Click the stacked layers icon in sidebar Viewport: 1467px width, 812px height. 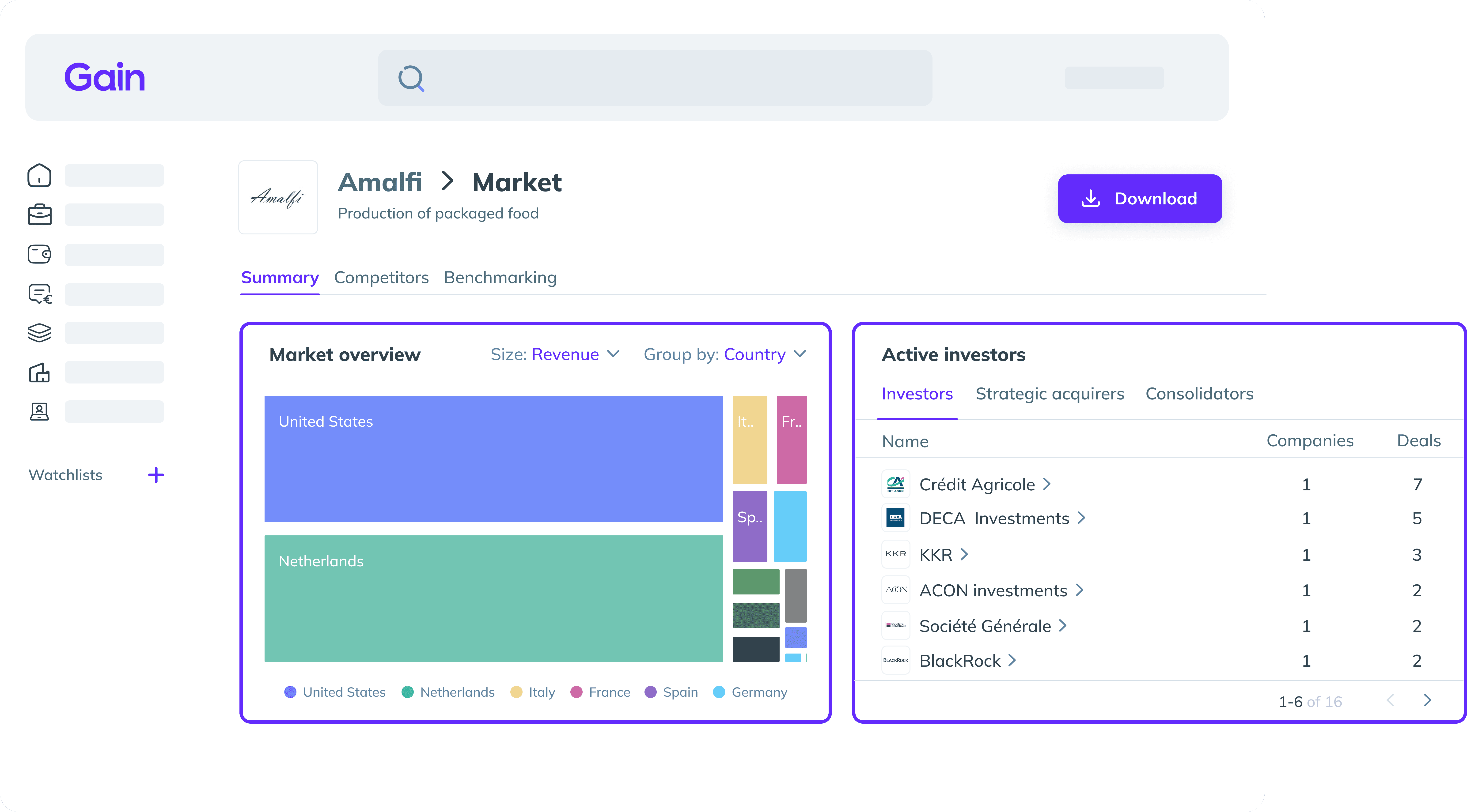click(x=39, y=333)
